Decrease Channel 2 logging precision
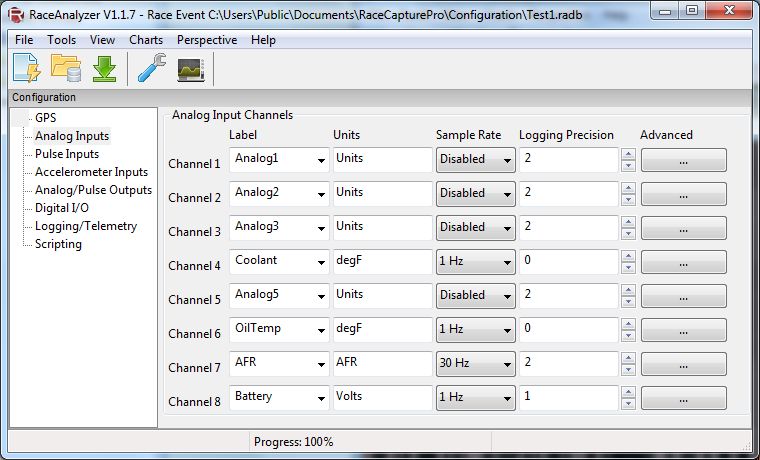The width and height of the screenshot is (760, 460). 628,200
